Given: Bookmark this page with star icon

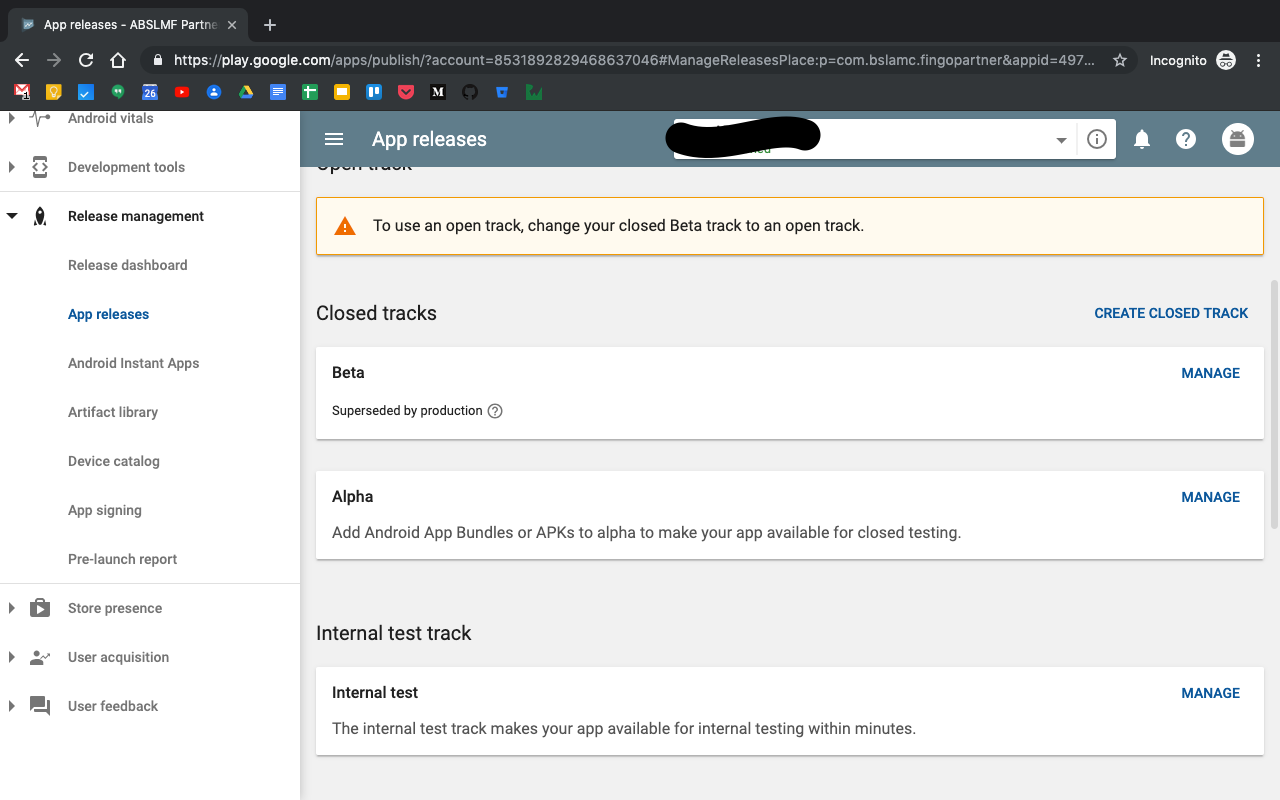Looking at the screenshot, I should (x=1120, y=60).
